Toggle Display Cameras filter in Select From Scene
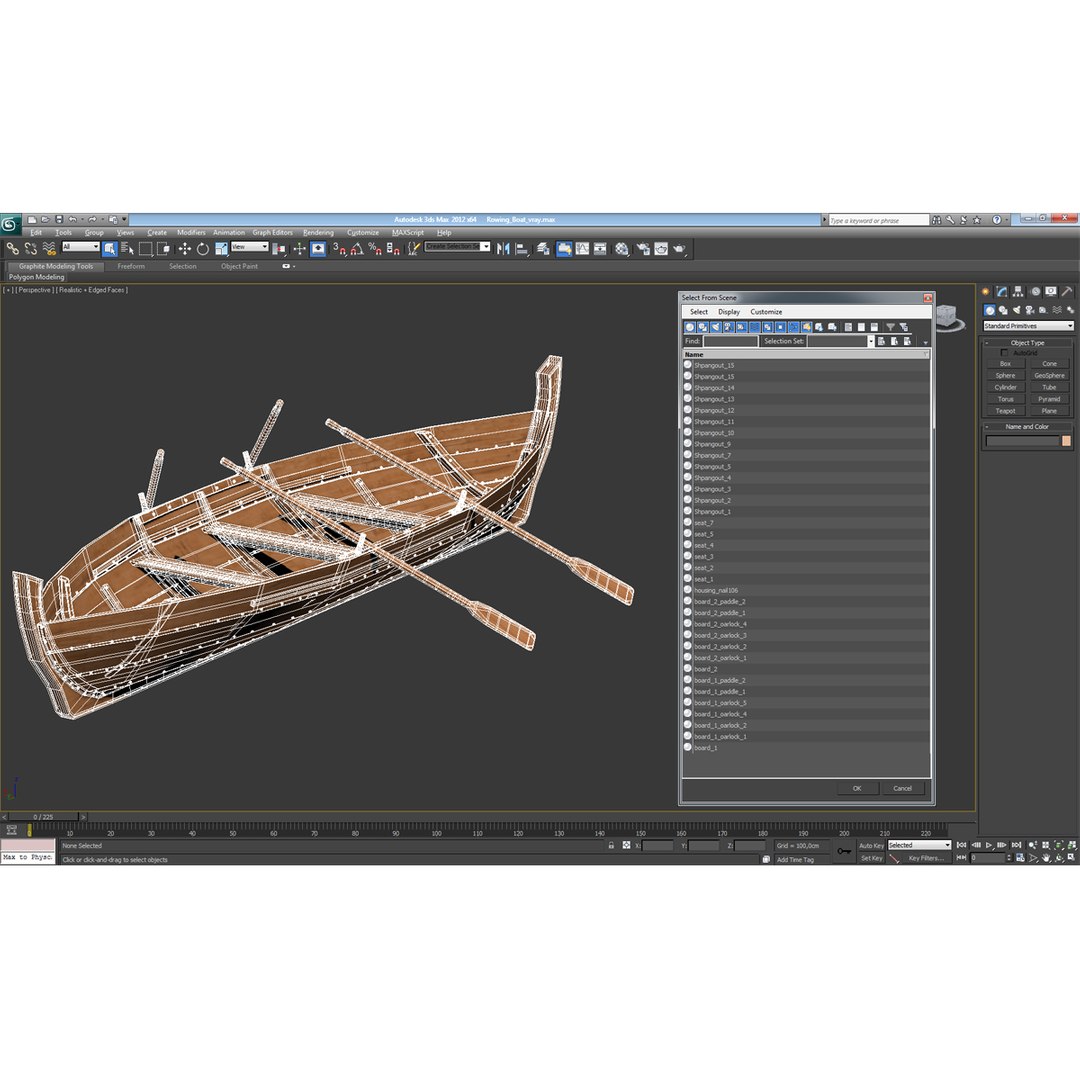 (x=729, y=327)
